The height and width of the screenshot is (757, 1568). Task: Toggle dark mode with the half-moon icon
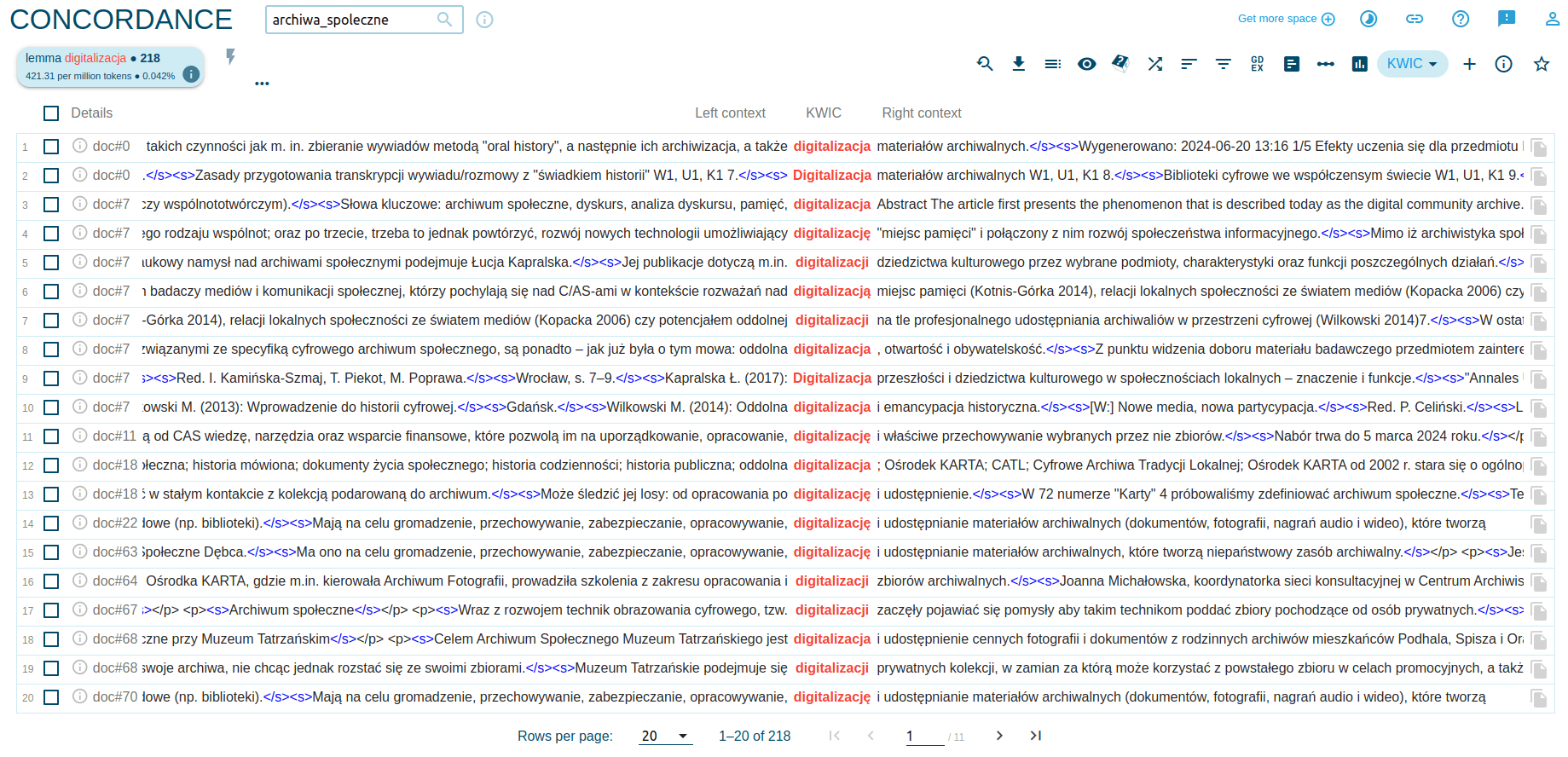(x=1368, y=19)
